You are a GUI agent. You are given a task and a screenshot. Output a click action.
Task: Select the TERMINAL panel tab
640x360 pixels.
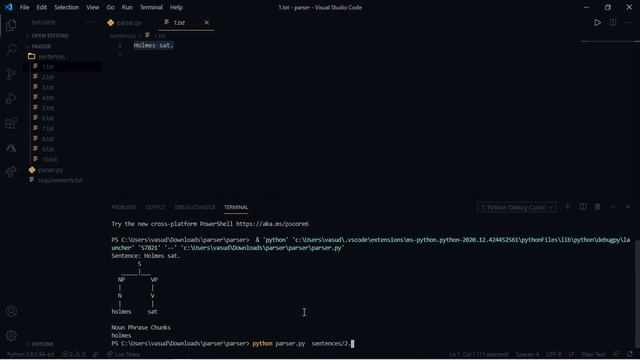pos(236,207)
